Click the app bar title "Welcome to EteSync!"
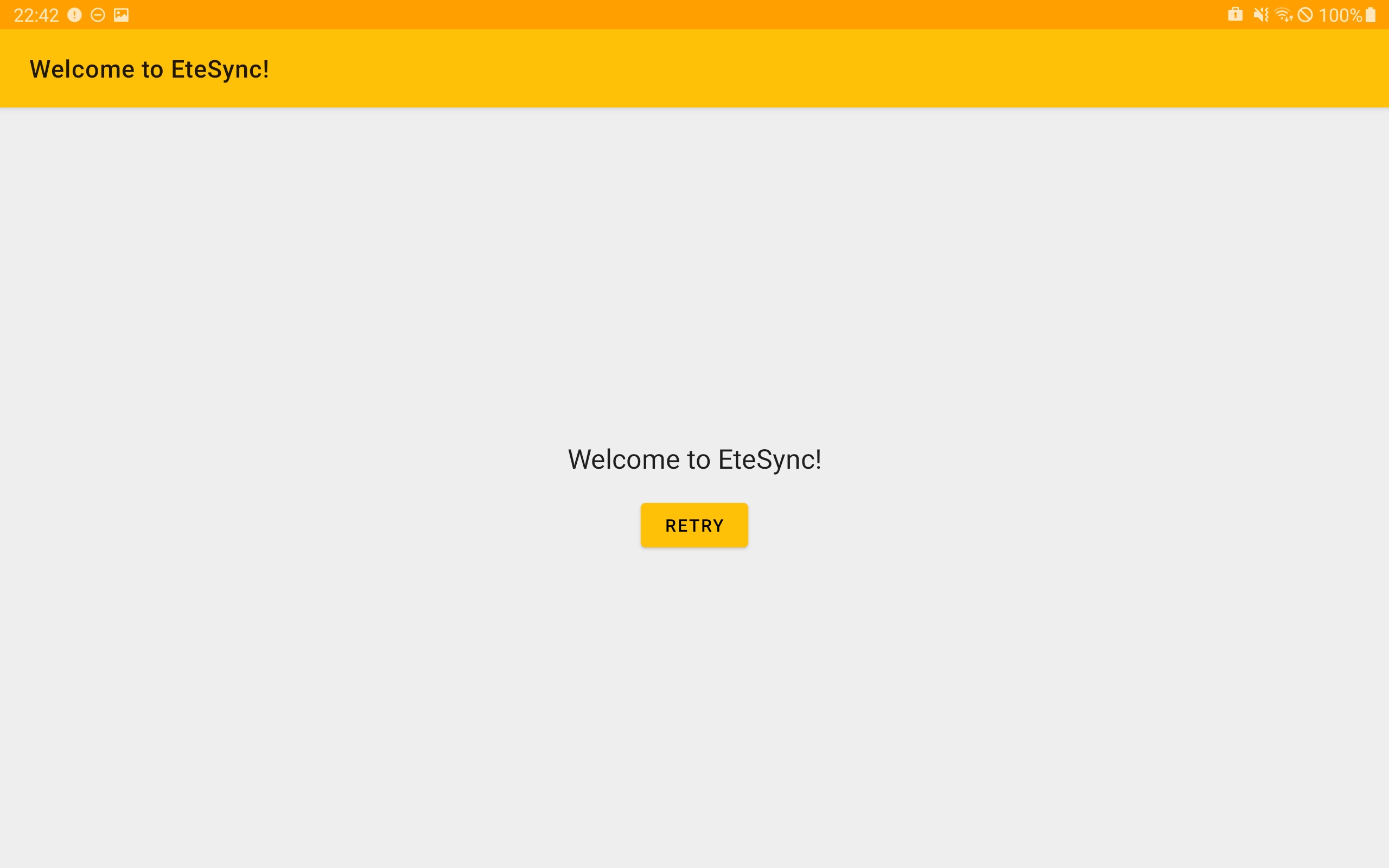The image size is (1389, 868). point(149,69)
